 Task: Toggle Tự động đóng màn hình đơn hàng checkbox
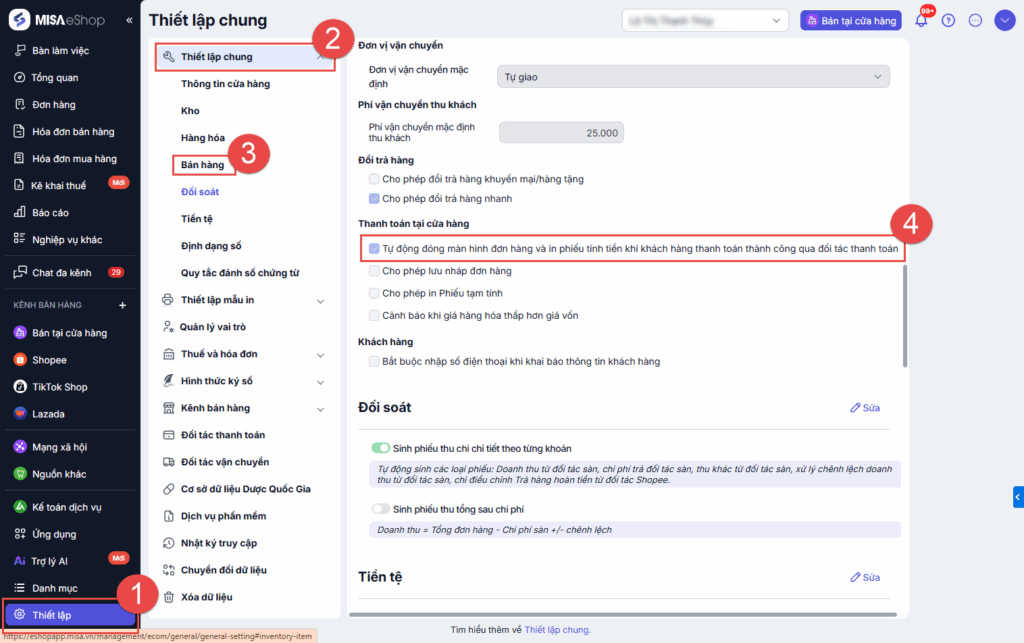pyautogui.click(x=374, y=249)
